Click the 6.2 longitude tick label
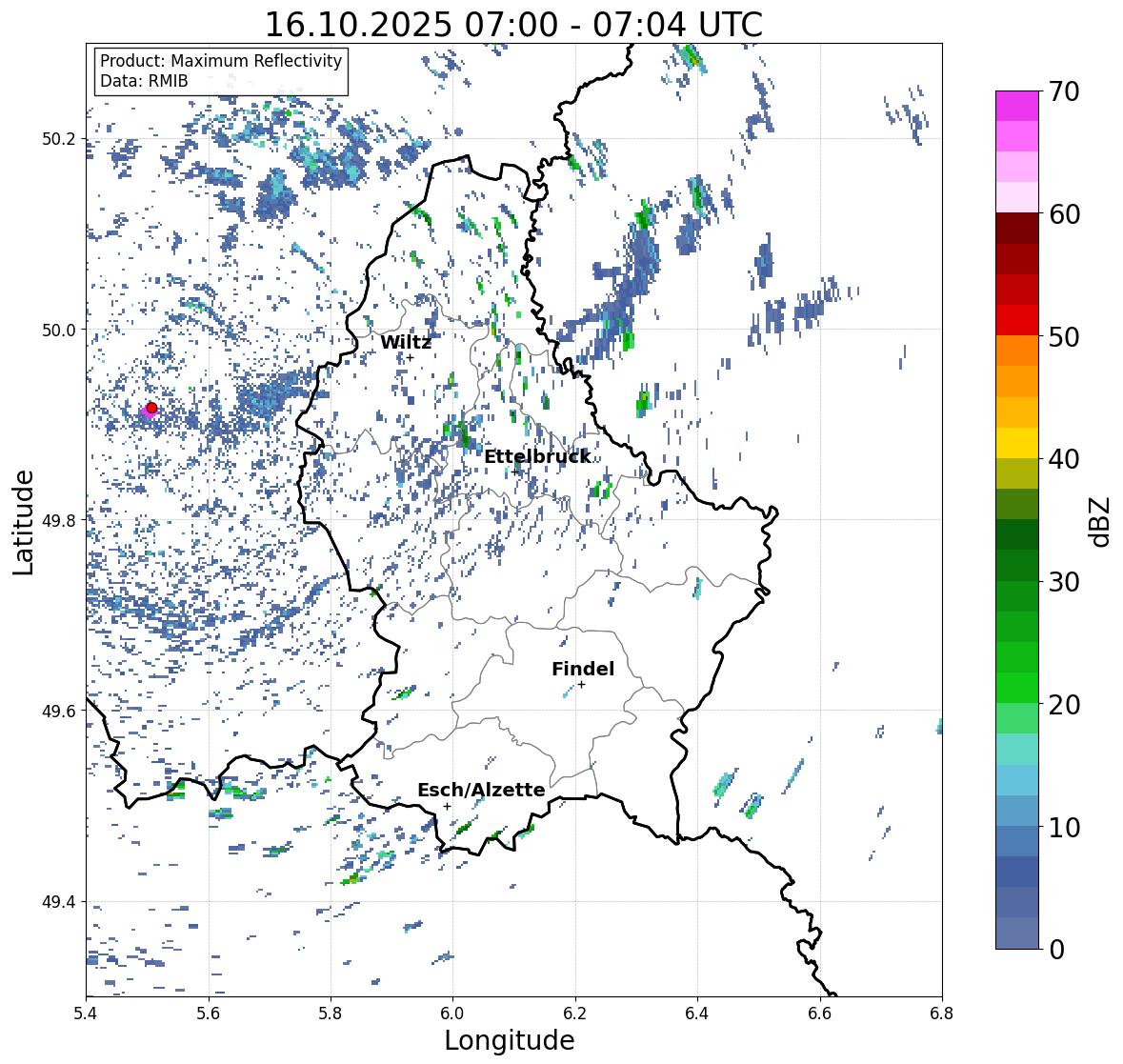 (575, 1014)
